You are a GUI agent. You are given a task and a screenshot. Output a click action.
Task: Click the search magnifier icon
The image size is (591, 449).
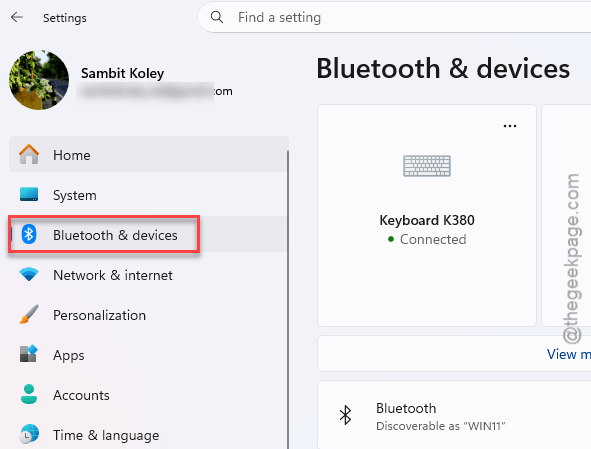tap(217, 17)
